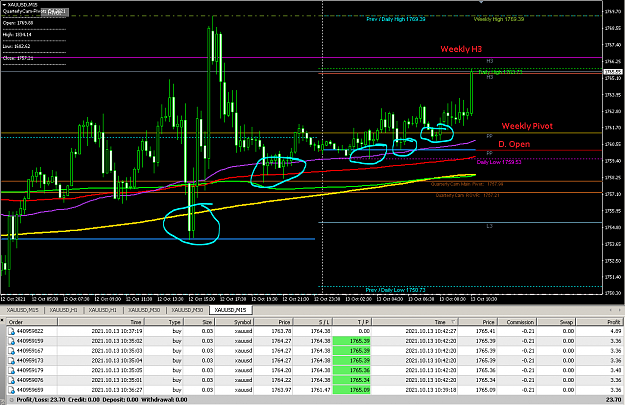Close the terminal panel with its x button

pyautogui.click(x=2, y=319)
